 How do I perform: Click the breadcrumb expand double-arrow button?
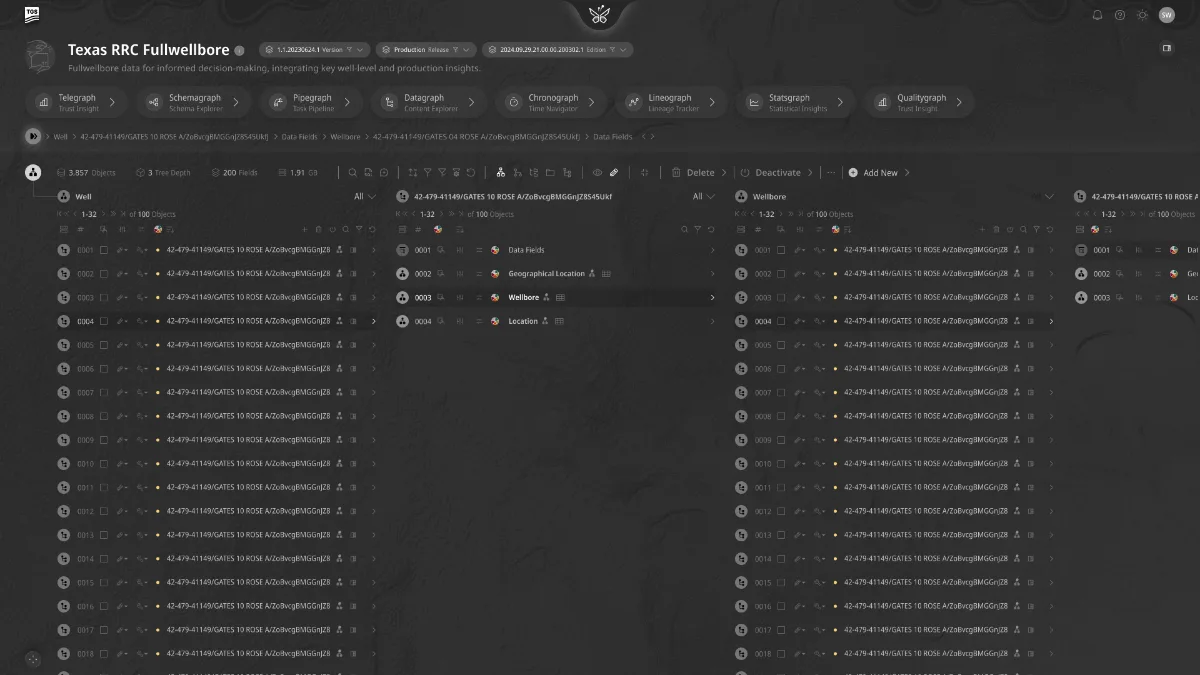[33, 136]
